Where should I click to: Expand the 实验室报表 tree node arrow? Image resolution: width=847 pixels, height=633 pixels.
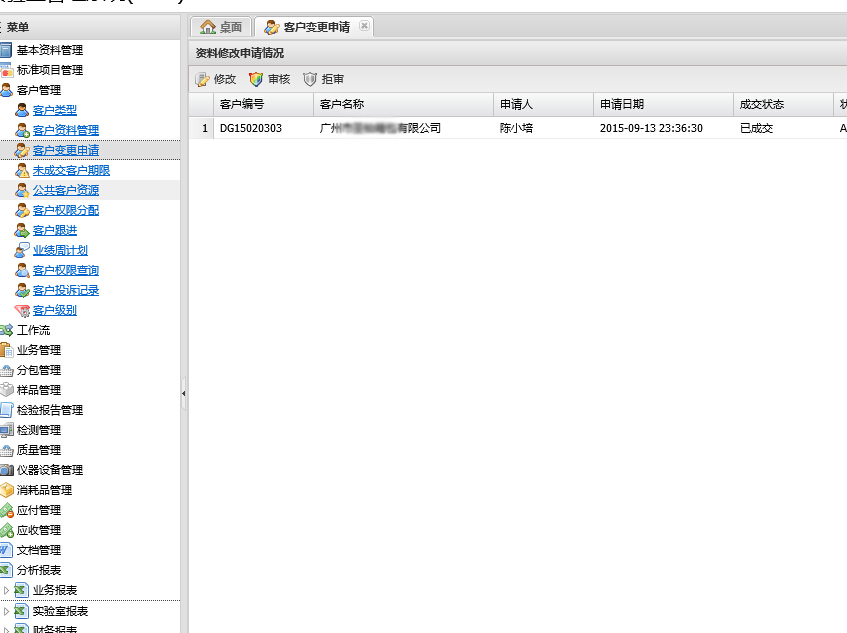coord(6,611)
